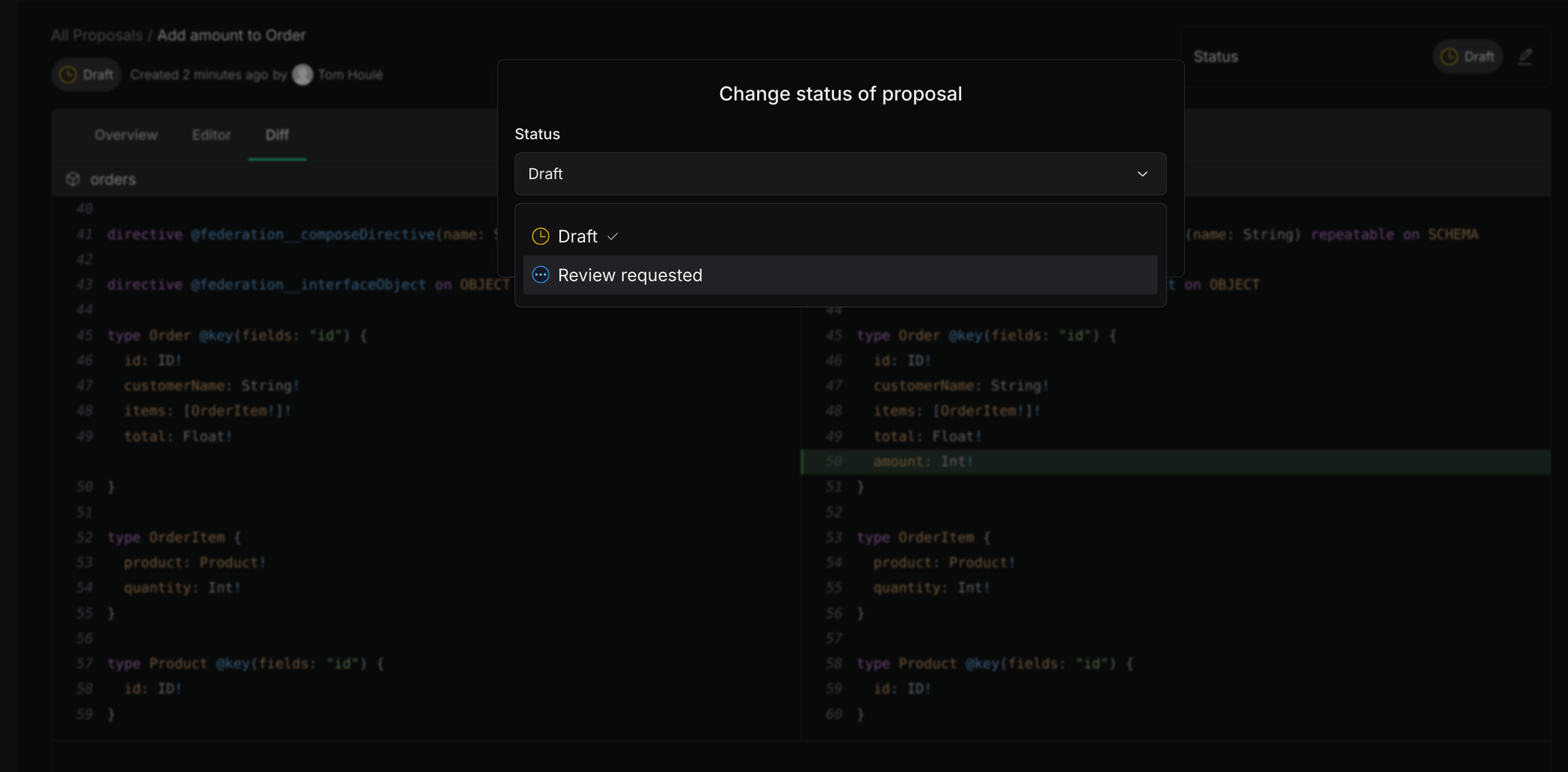Go back to All Proposals breadcrumb
The height and width of the screenshot is (772, 1568).
tap(96, 36)
